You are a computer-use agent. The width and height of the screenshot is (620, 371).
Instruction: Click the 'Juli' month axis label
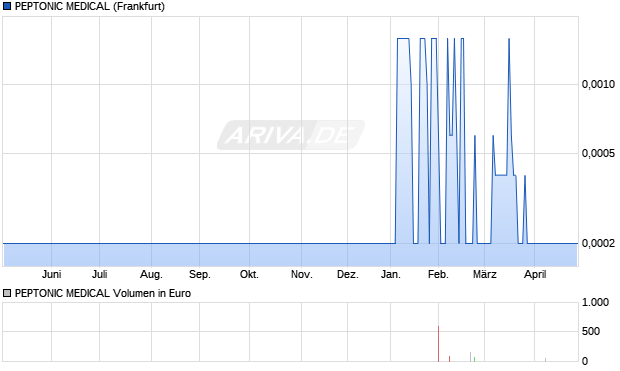point(100,274)
